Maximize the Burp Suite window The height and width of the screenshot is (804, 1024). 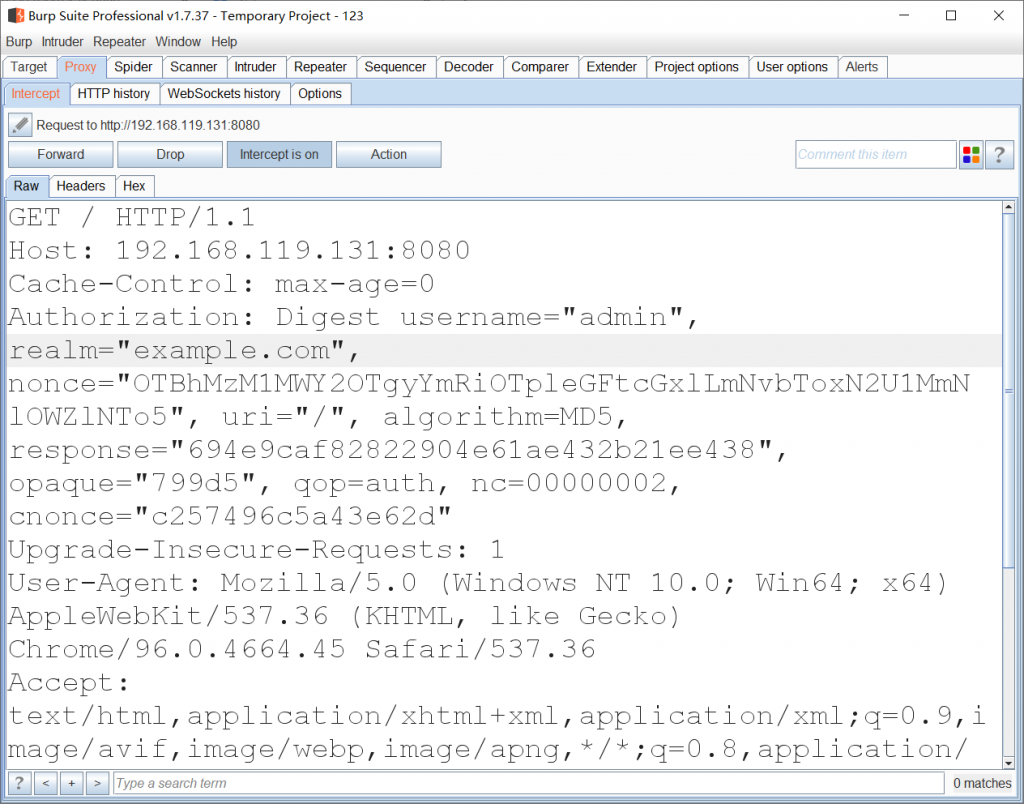tap(952, 15)
